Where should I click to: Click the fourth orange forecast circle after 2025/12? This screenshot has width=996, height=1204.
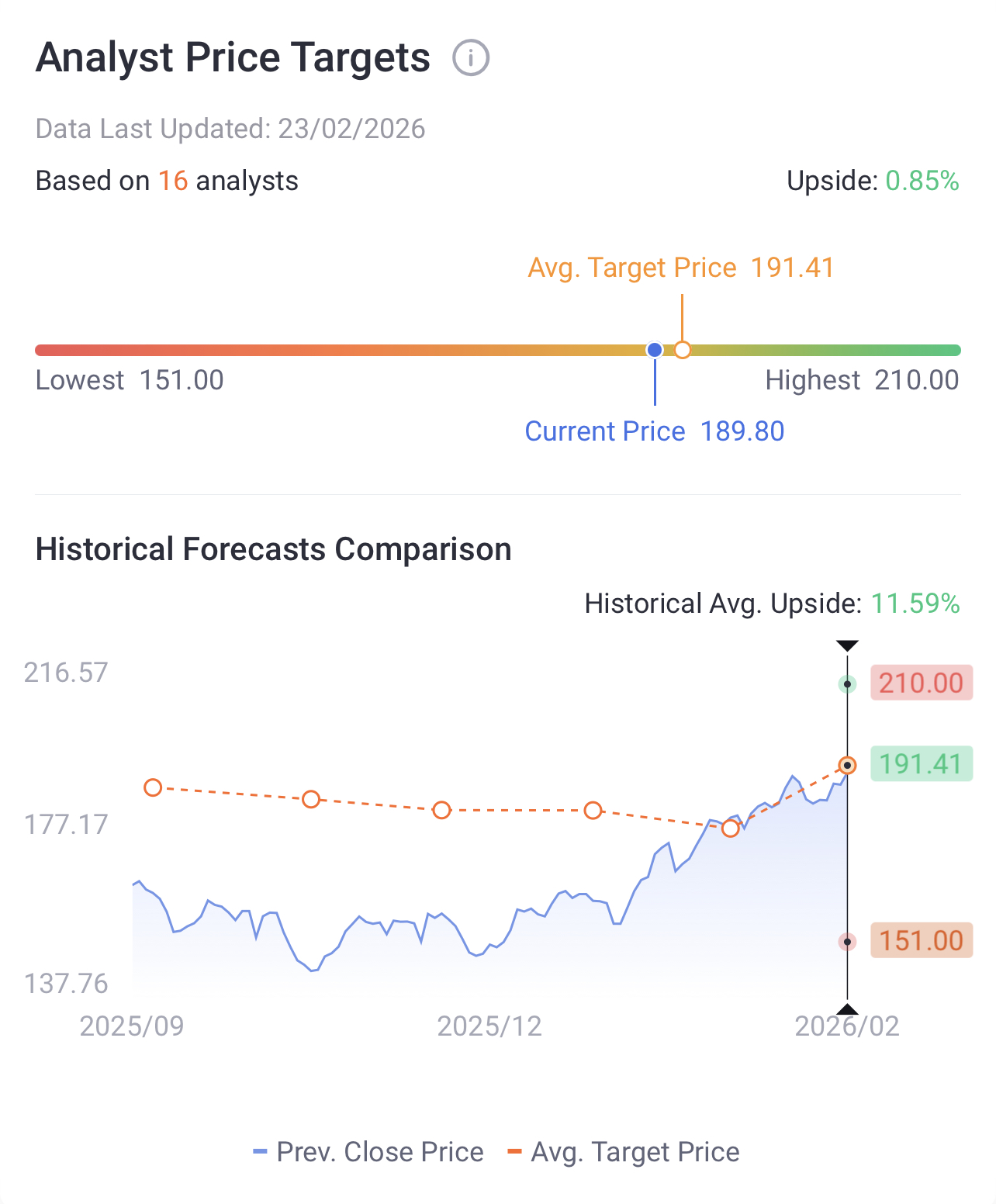(593, 810)
